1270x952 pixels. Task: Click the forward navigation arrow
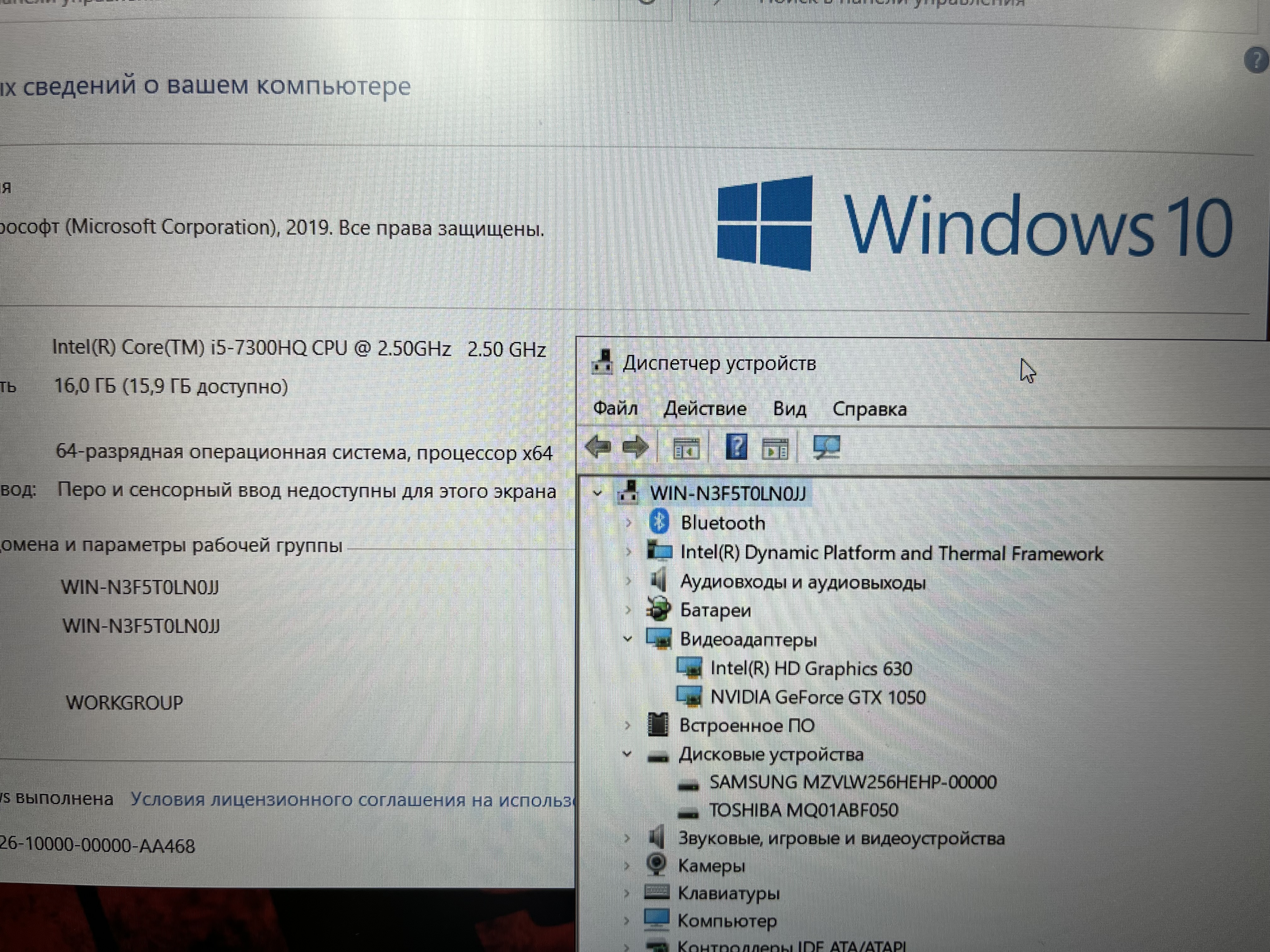[636, 446]
